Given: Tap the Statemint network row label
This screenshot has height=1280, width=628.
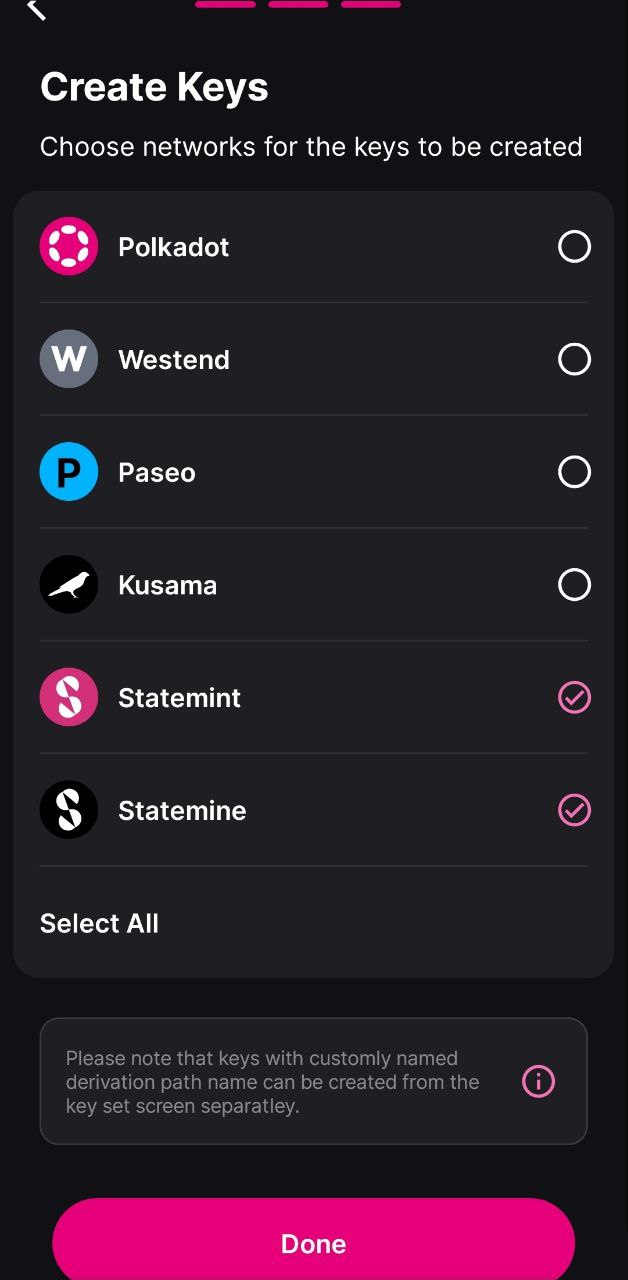Looking at the screenshot, I should pyautogui.click(x=180, y=697).
